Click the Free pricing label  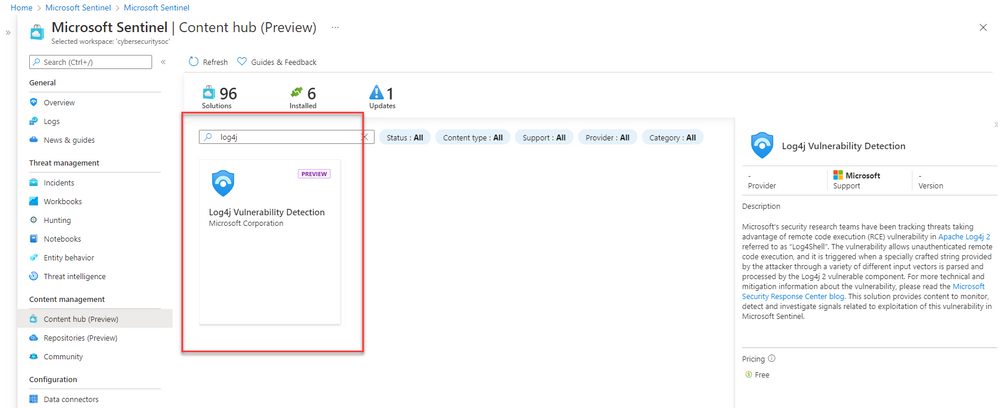(762, 375)
